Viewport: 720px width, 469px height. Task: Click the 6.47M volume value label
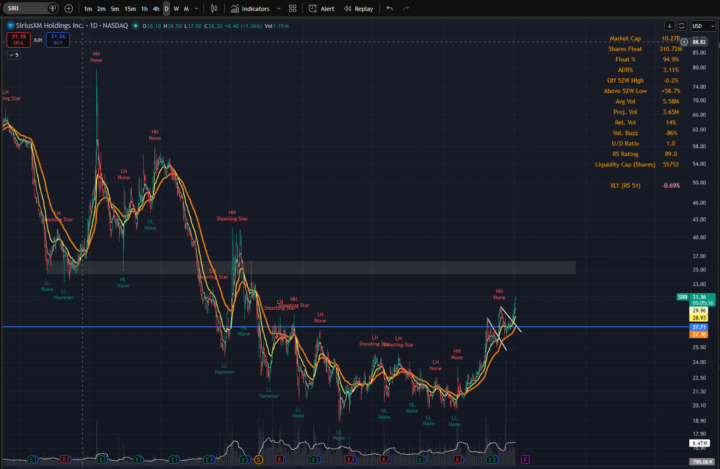pos(699,443)
